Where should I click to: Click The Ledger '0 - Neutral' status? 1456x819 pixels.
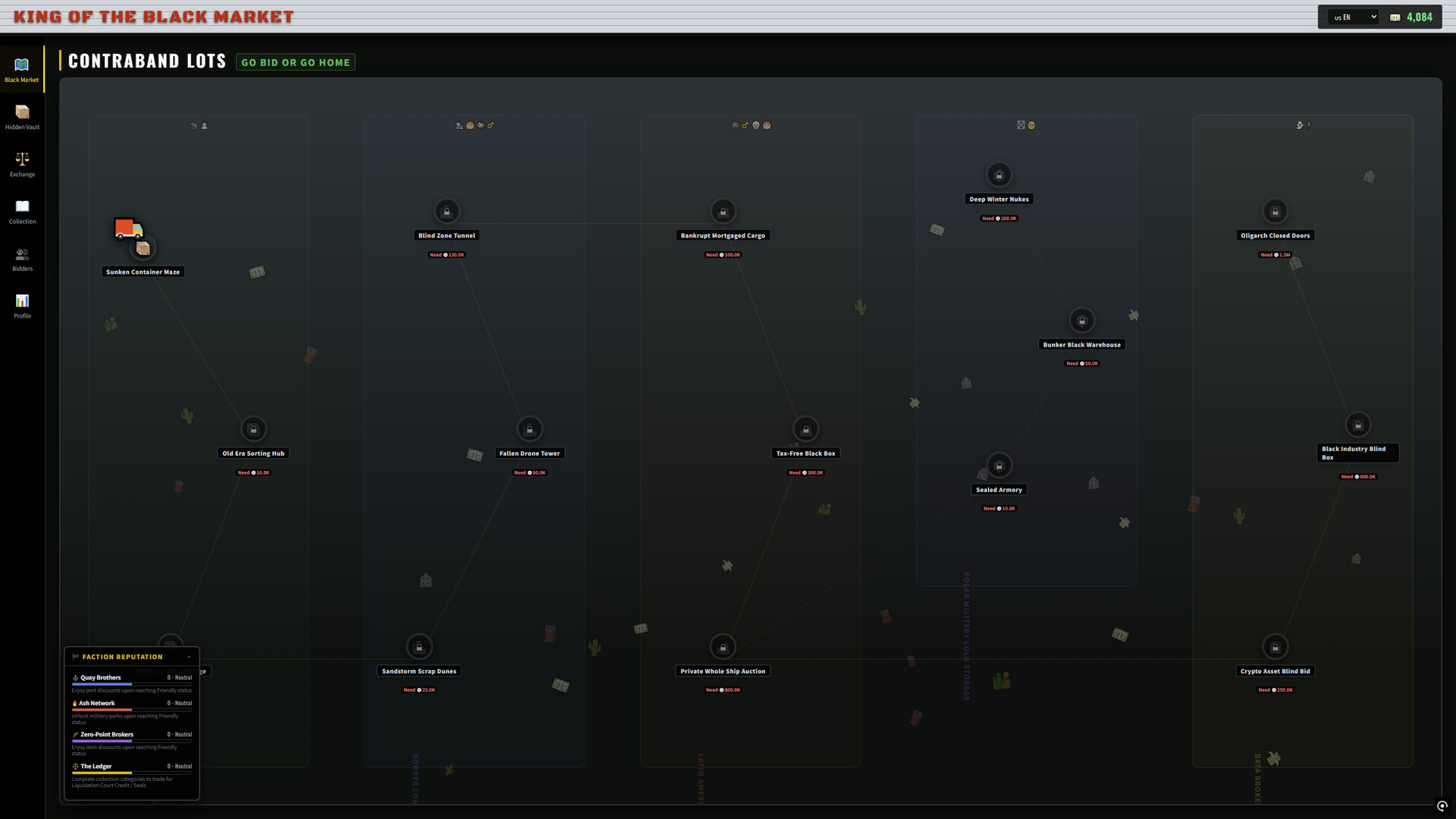coord(180,767)
